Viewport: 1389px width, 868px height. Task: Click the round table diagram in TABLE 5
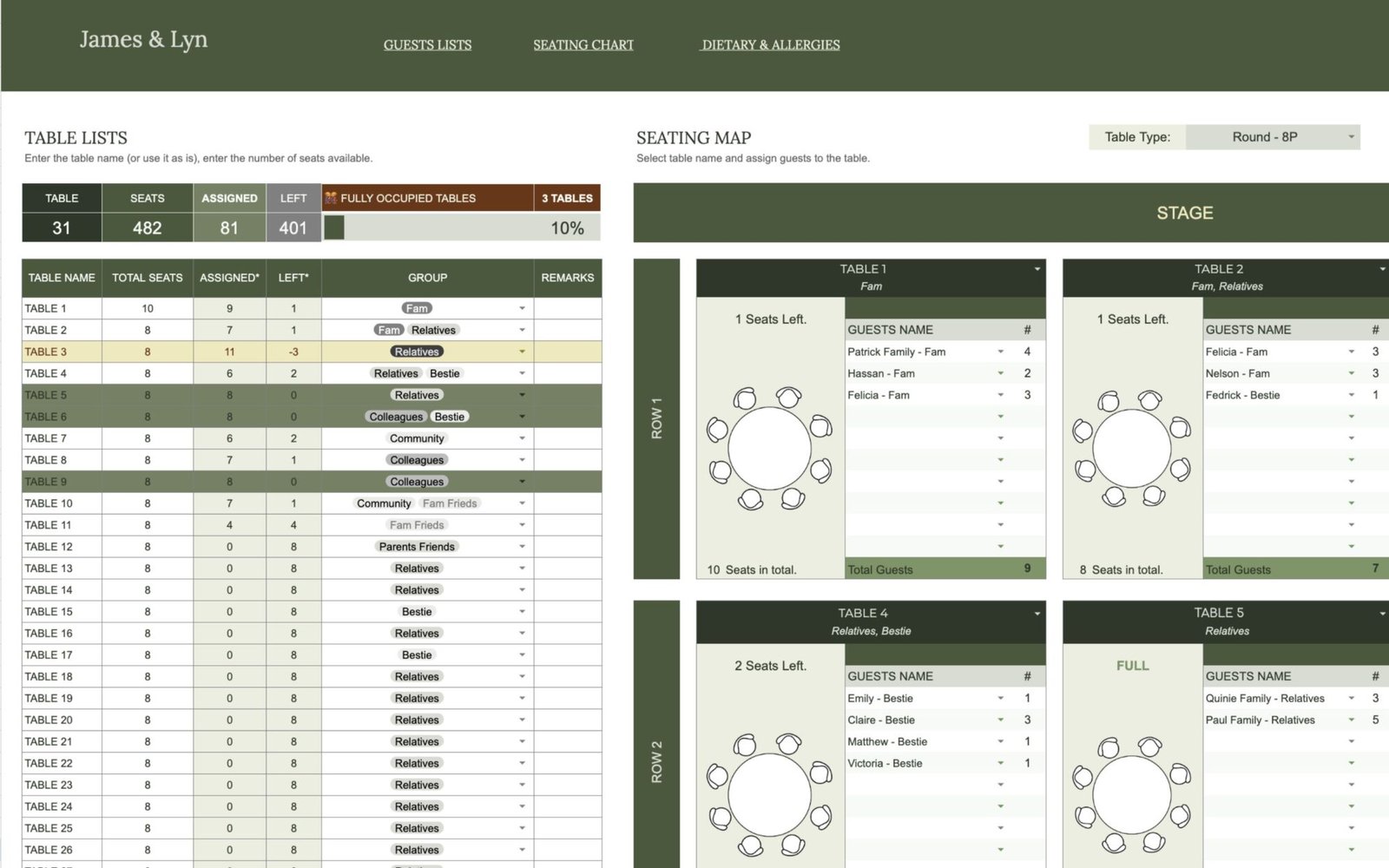(1132, 794)
